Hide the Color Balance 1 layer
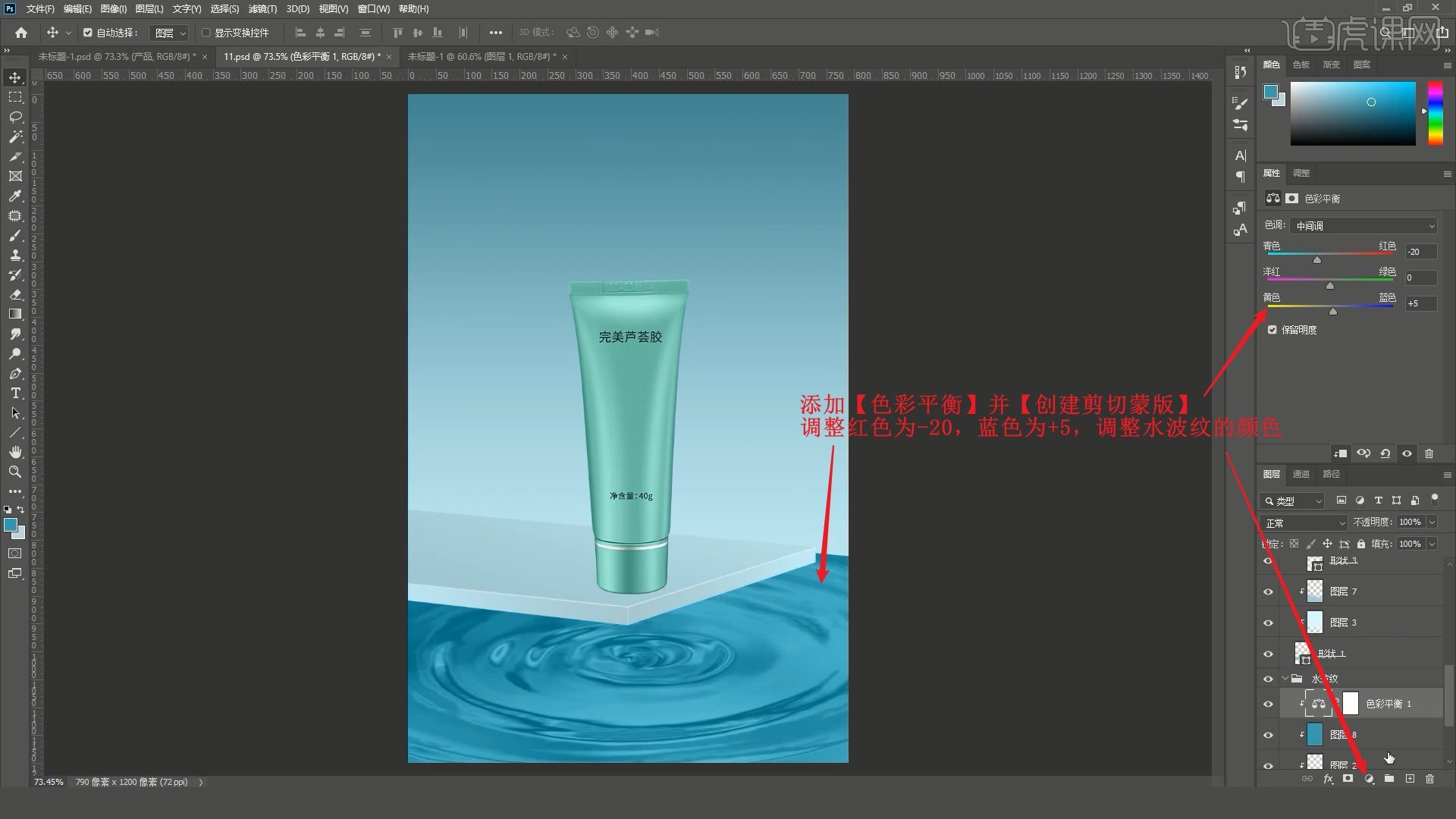 (x=1268, y=704)
